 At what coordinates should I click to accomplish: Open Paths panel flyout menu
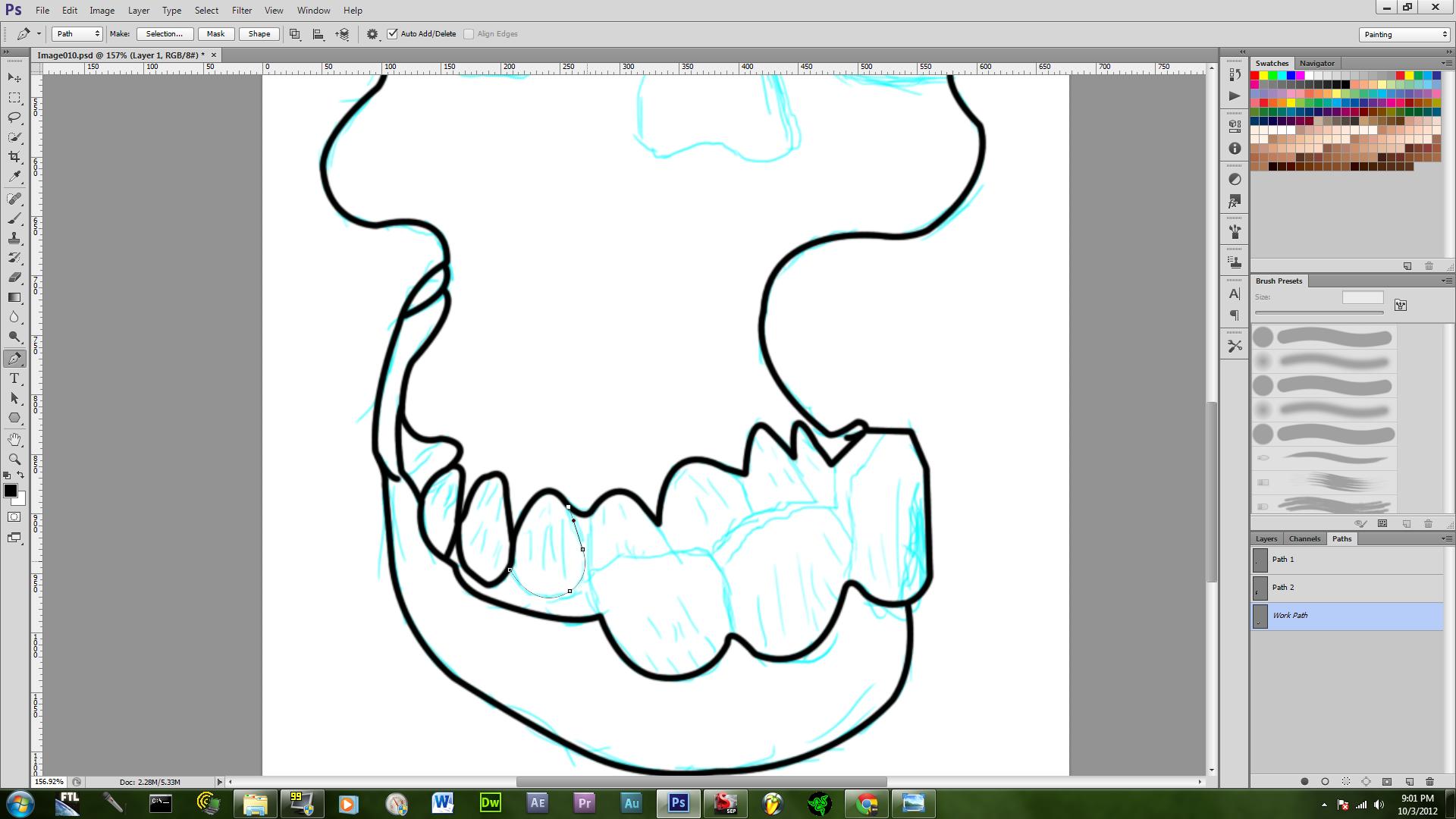point(1446,538)
